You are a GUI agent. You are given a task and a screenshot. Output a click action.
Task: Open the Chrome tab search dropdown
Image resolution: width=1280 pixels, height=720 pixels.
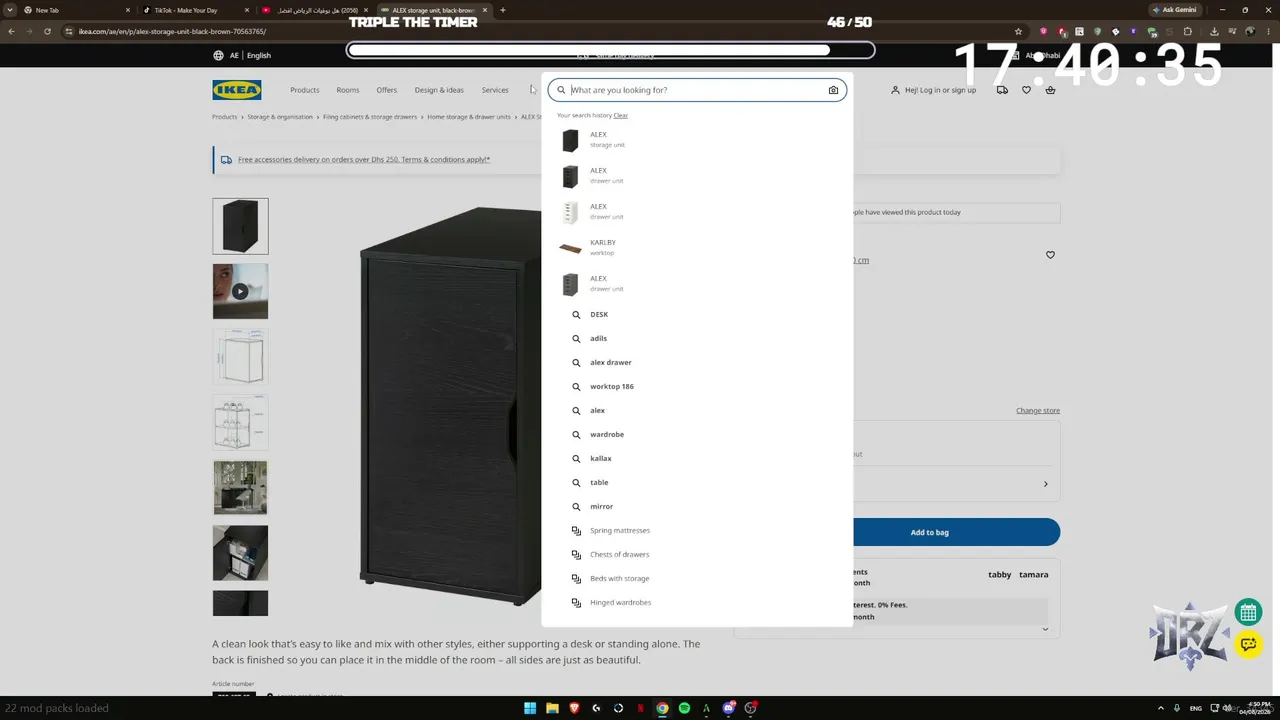click(11, 10)
